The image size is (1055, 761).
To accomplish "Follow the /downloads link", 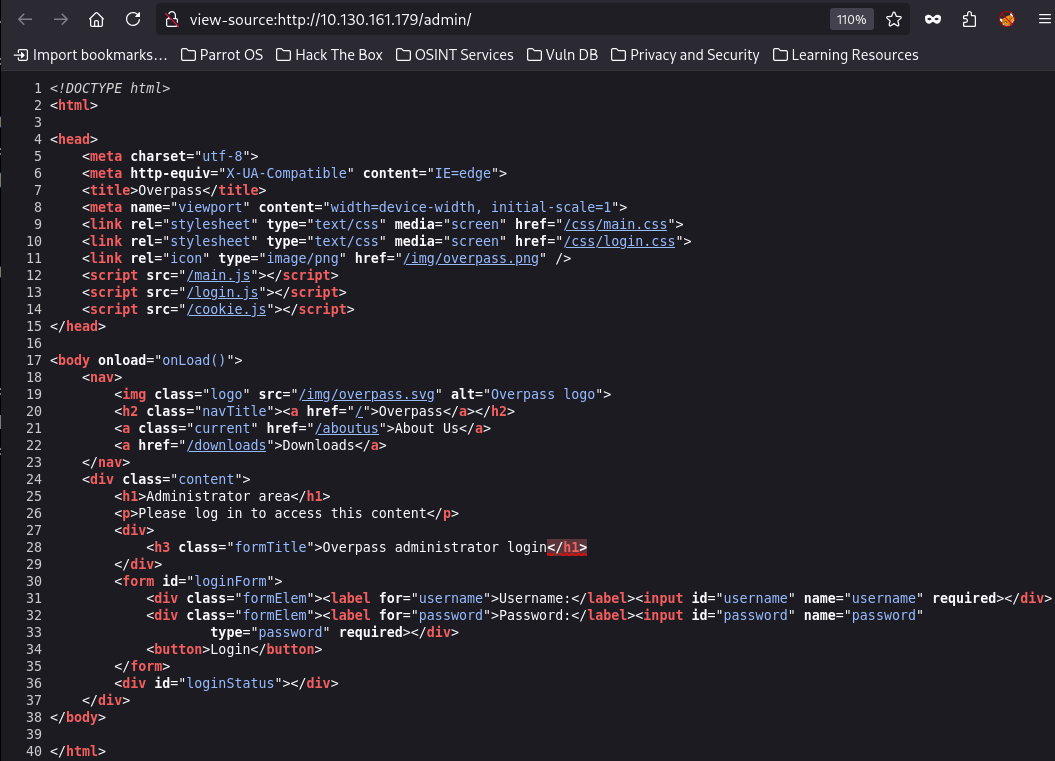I will pos(227,445).
